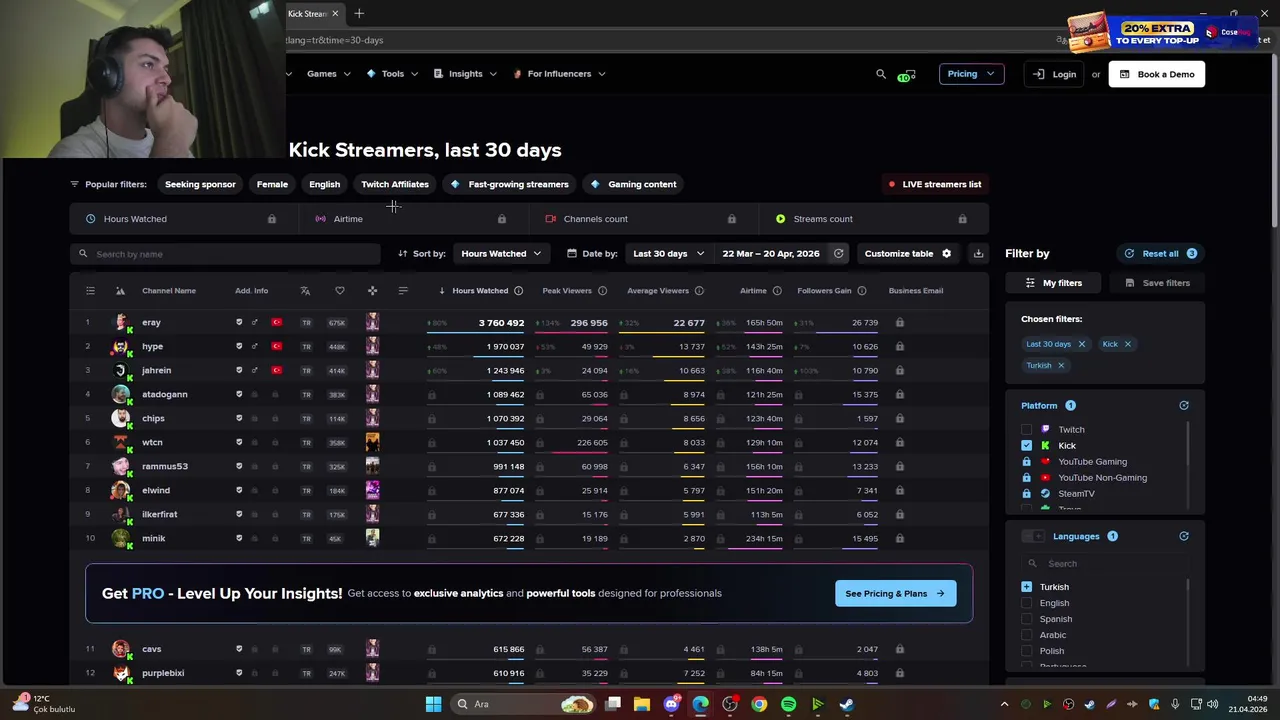Click the refresh icon beside the date range
Image resolution: width=1280 pixels, height=720 pixels.
pyautogui.click(x=839, y=254)
